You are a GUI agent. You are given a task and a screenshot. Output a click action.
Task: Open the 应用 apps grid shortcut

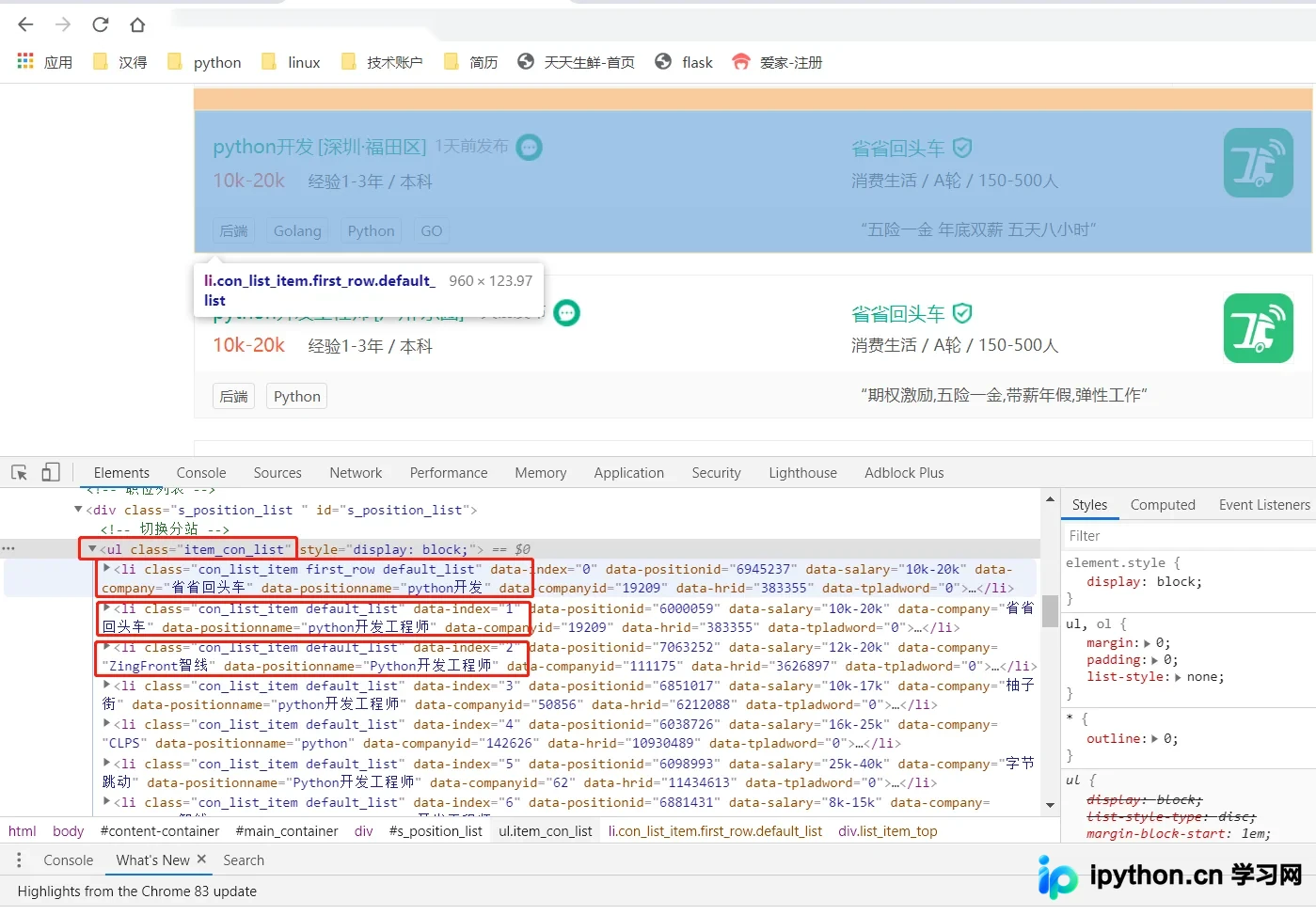44,62
